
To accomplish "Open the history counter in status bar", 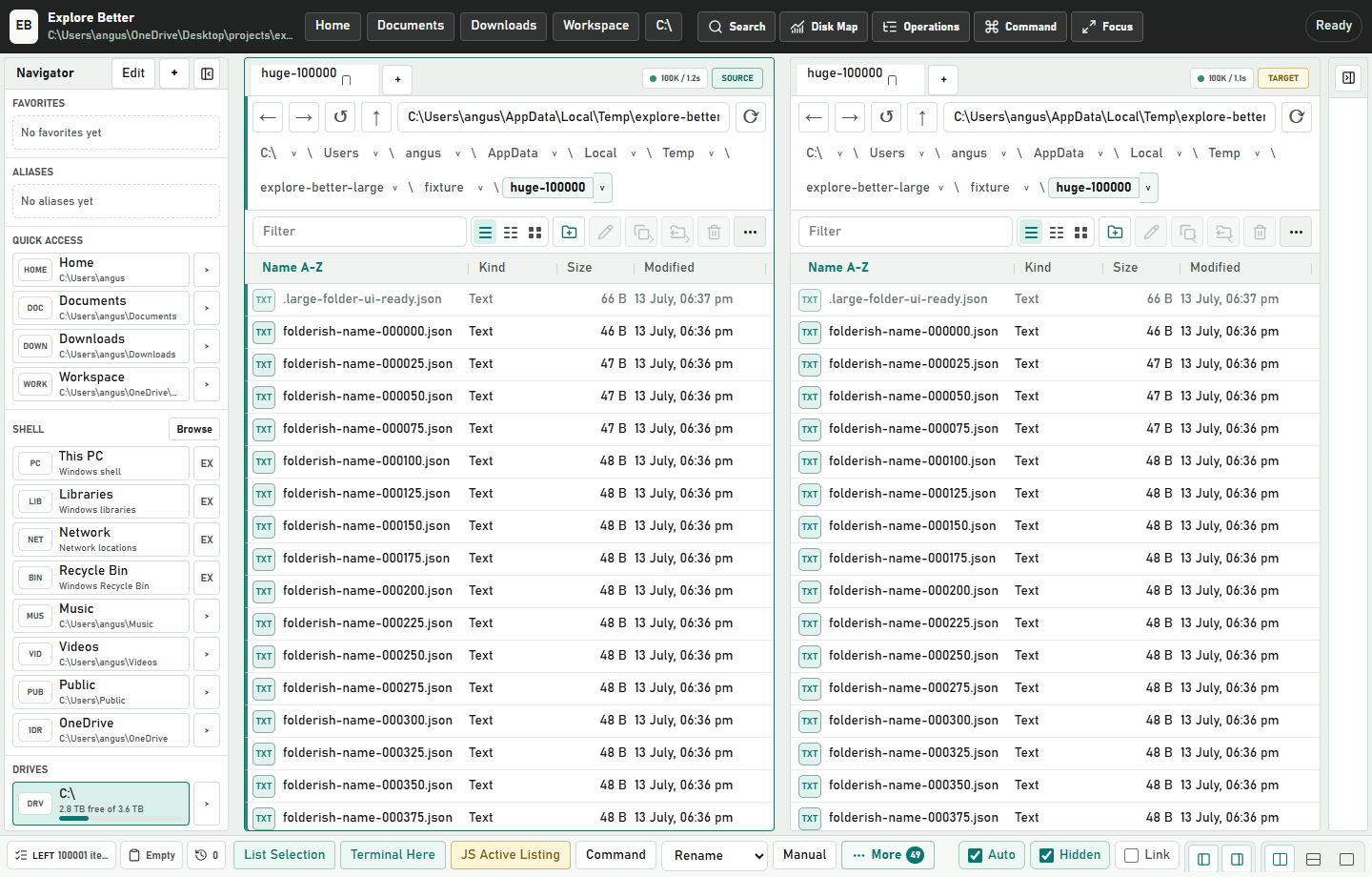I will pyautogui.click(x=207, y=855).
